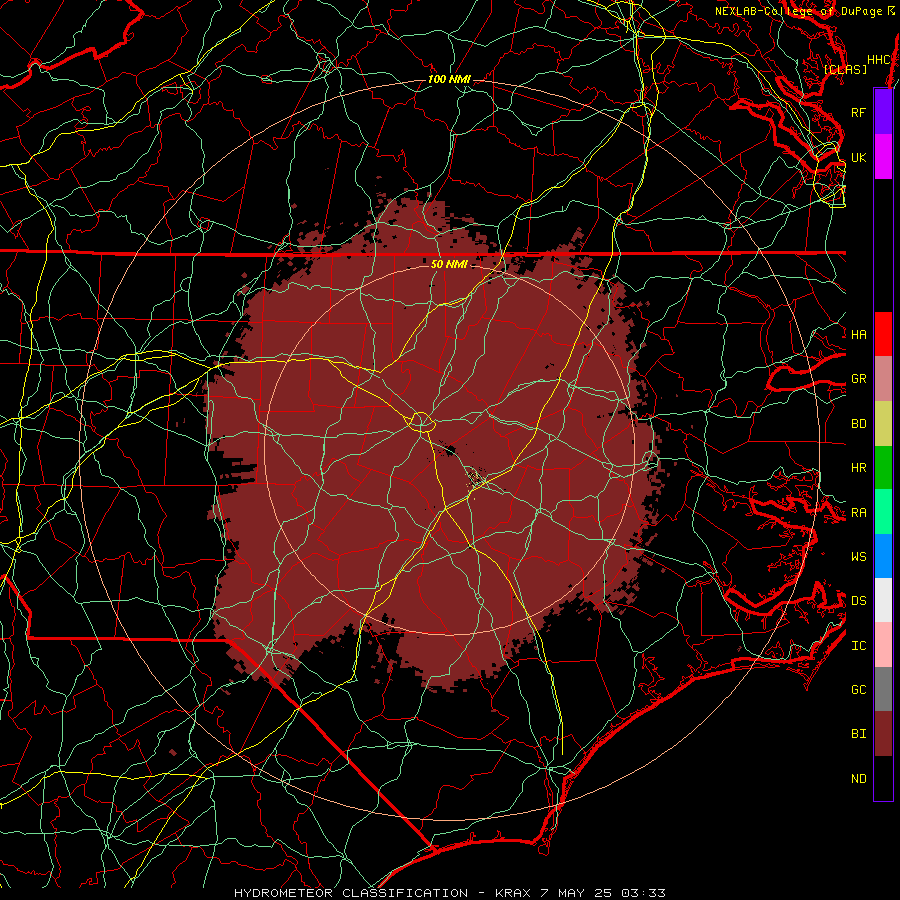Click the WS blue legend swatch
This screenshot has width=900, height=900.
(883, 556)
